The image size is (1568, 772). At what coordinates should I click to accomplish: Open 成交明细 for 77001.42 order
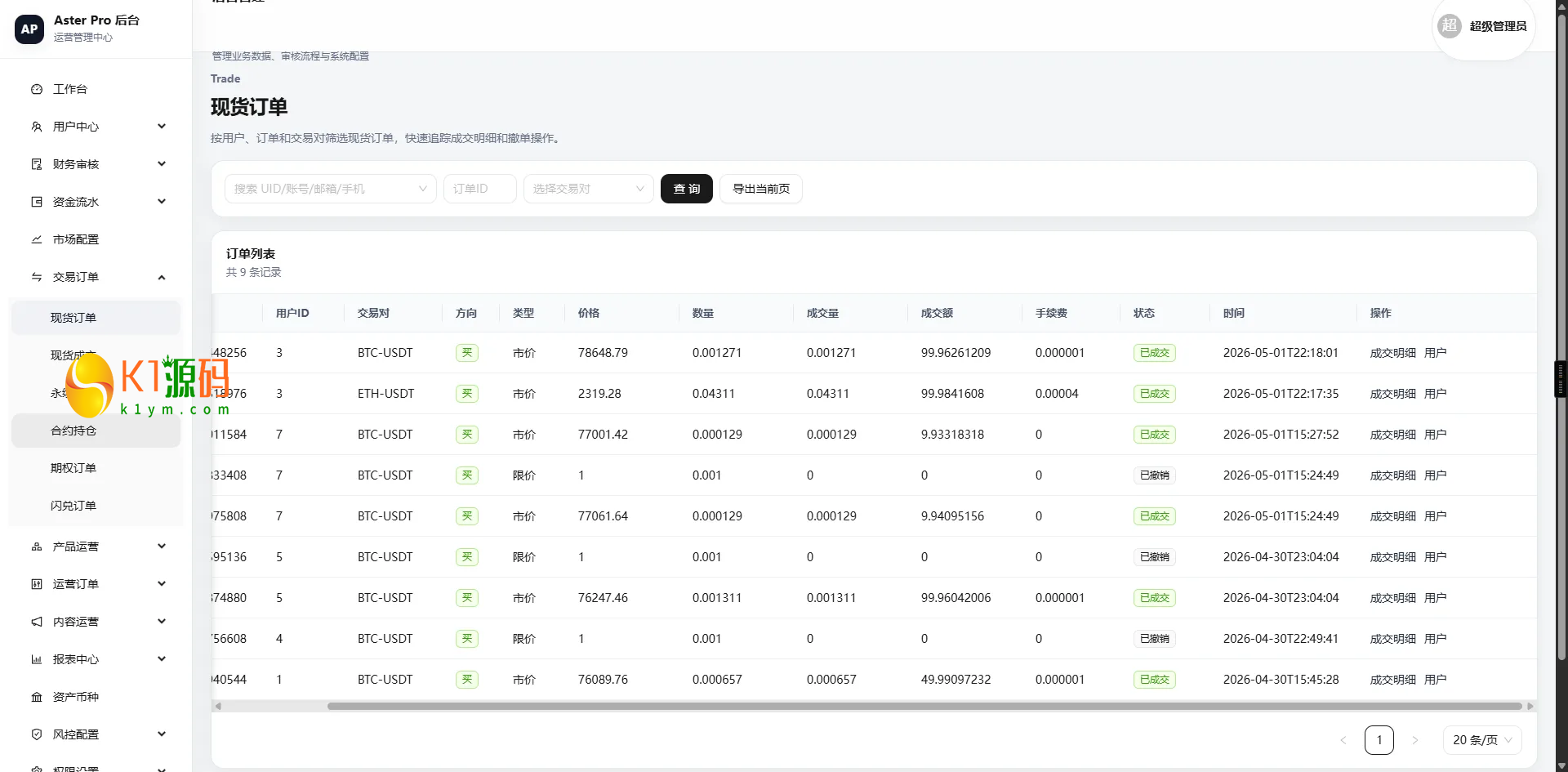pos(1392,435)
